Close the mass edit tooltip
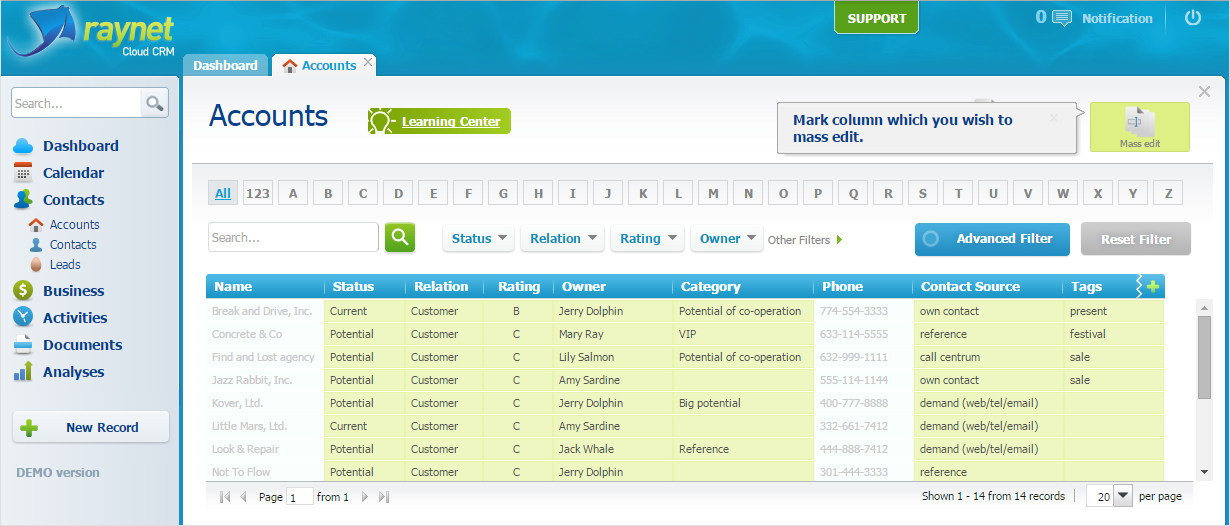The image size is (1230, 526). tap(1053, 117)
